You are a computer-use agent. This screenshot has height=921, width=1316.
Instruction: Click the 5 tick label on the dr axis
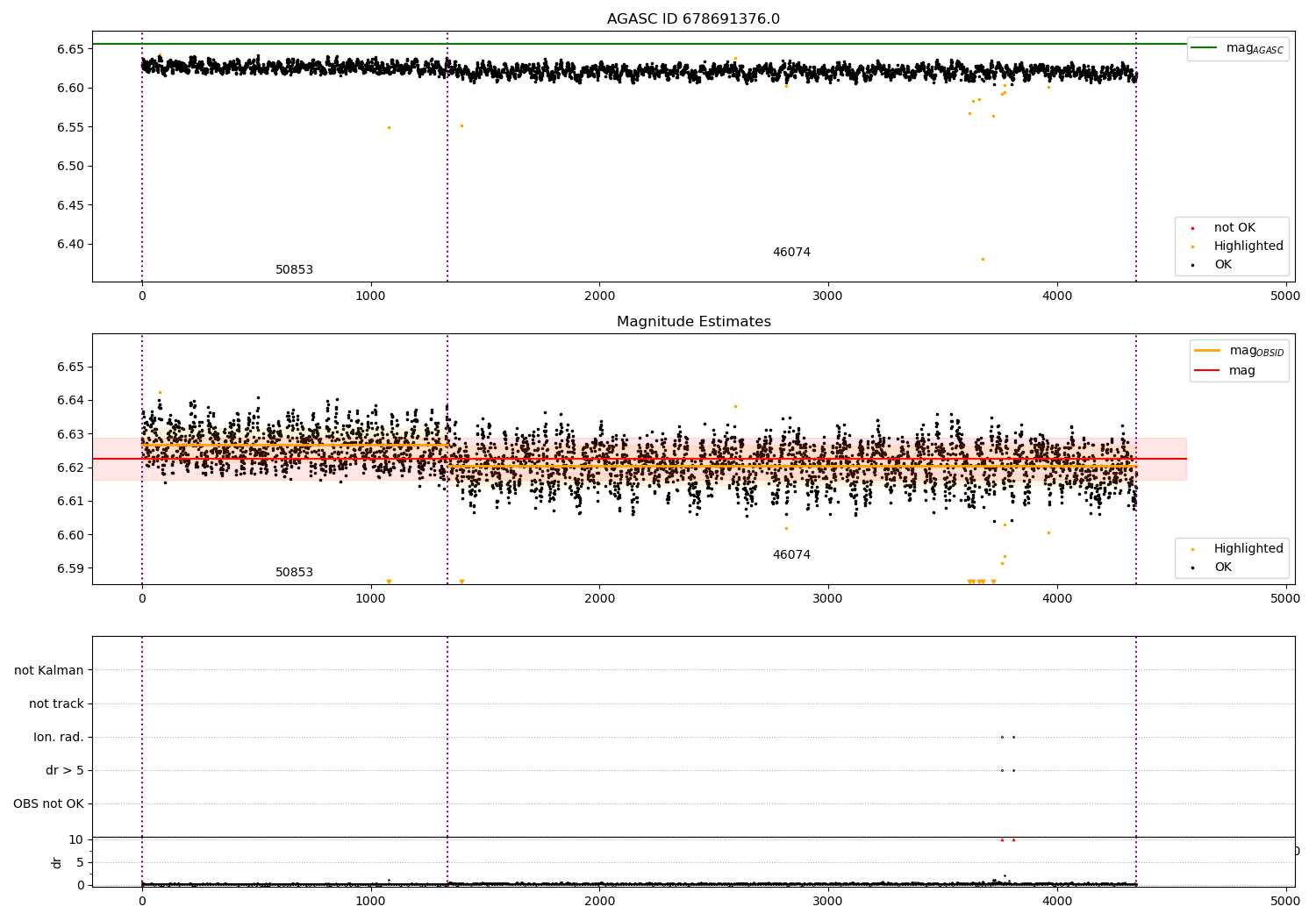(80, 862)
